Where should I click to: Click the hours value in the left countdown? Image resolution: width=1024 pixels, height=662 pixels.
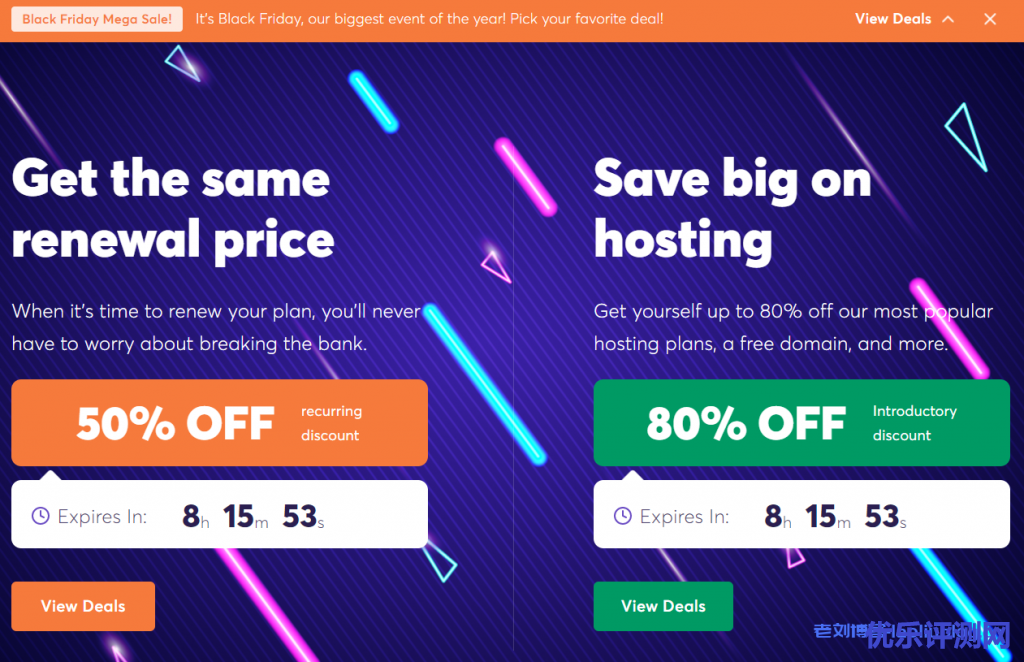192,516
